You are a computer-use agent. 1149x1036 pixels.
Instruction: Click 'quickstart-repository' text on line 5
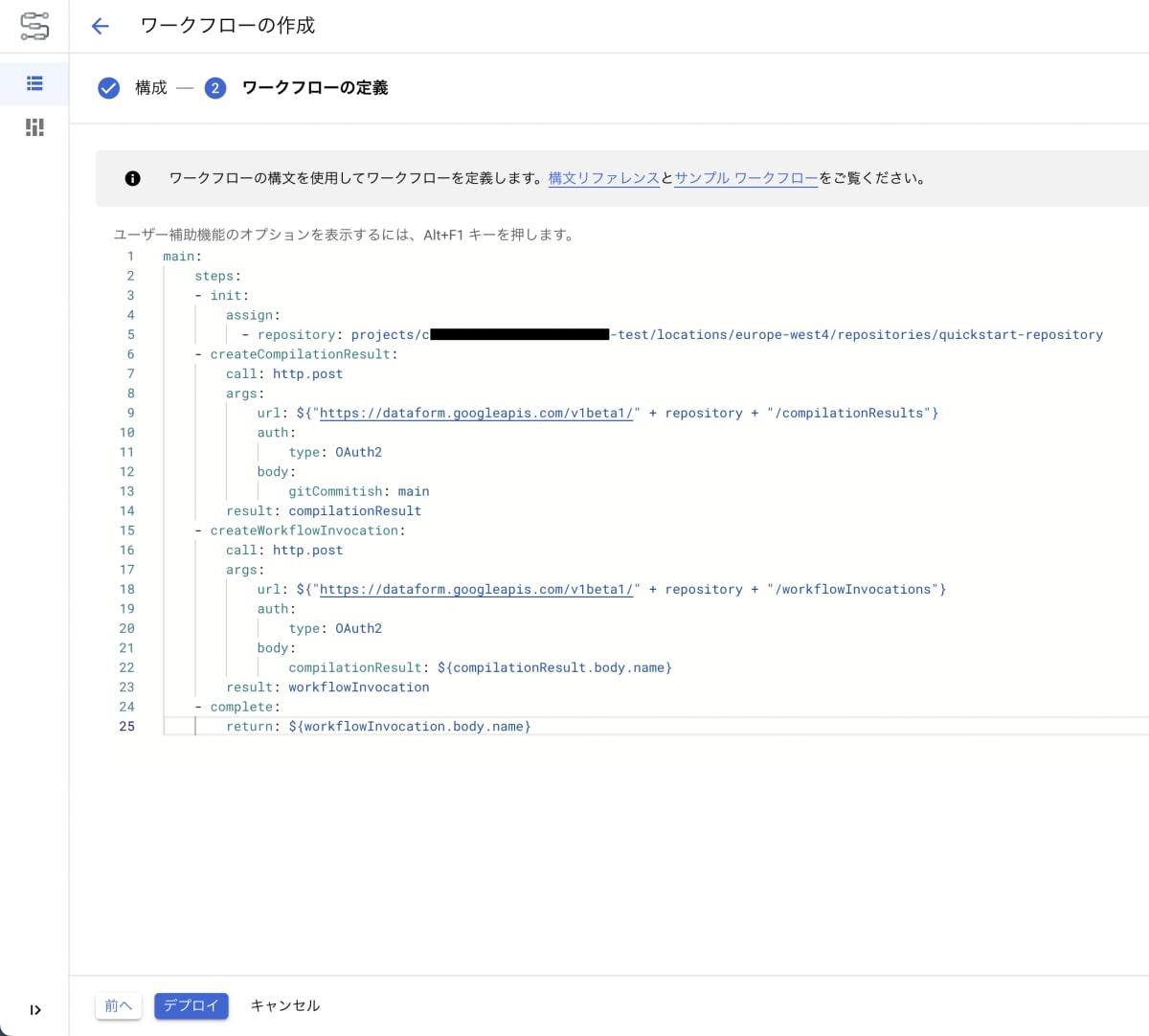(x=1021, y=334)
